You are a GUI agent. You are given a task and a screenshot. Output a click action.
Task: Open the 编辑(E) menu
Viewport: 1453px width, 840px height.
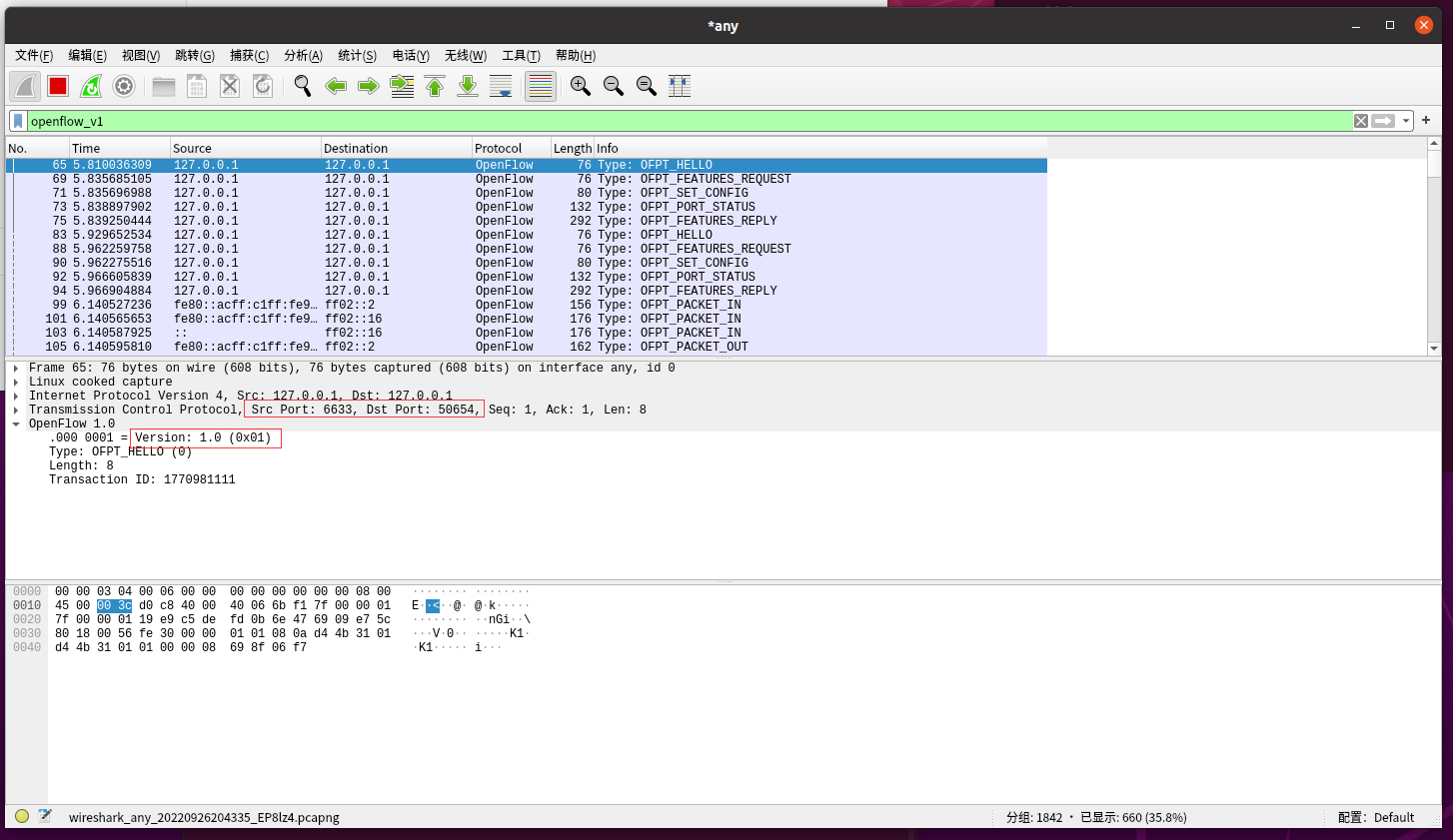[87, 55]
